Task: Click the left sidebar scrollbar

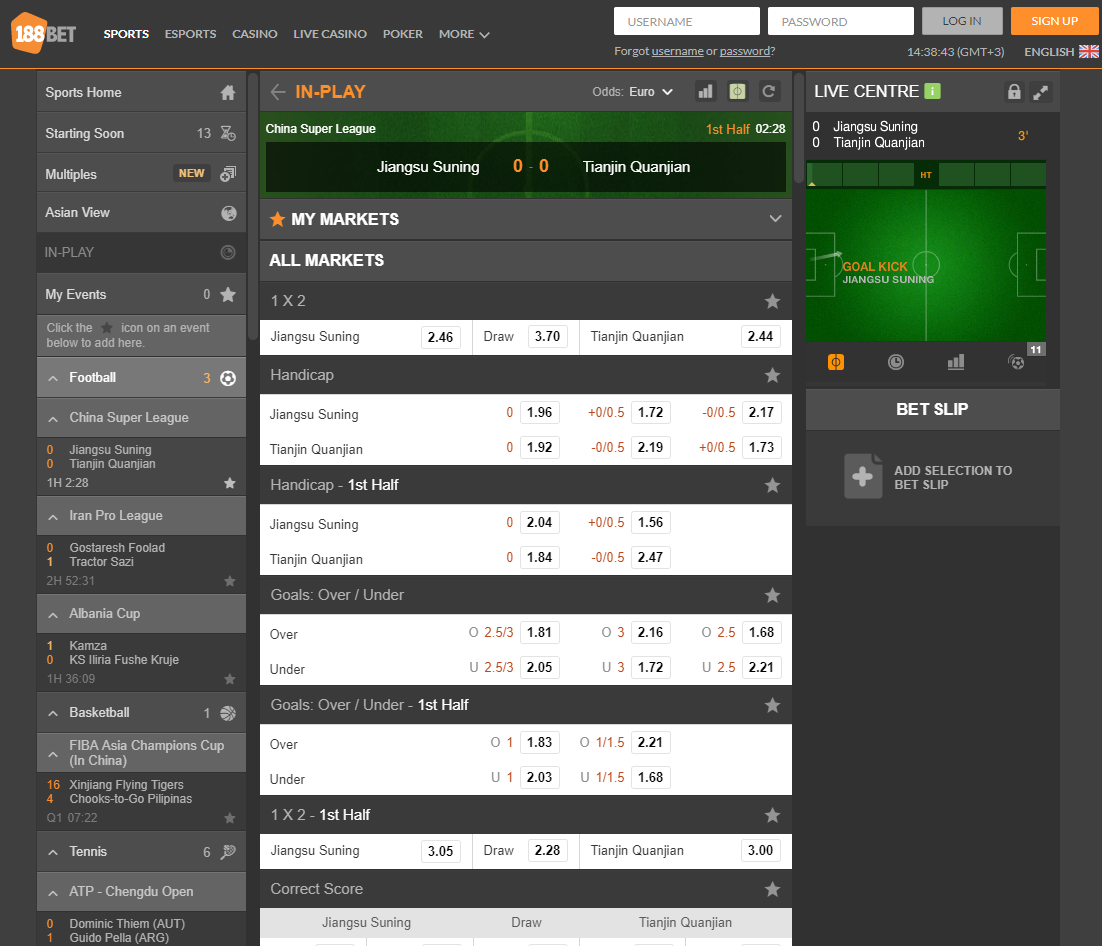Action: pyautogui.click(x=253, y=206)
